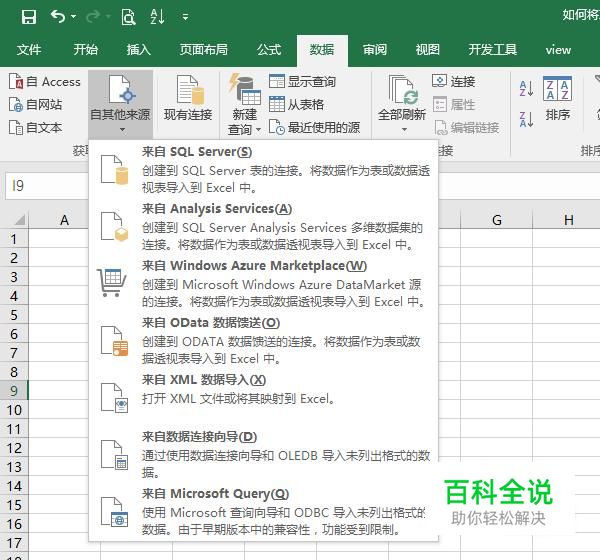Select row 5 header
The image size is (600, 560).
click(14, 315)
